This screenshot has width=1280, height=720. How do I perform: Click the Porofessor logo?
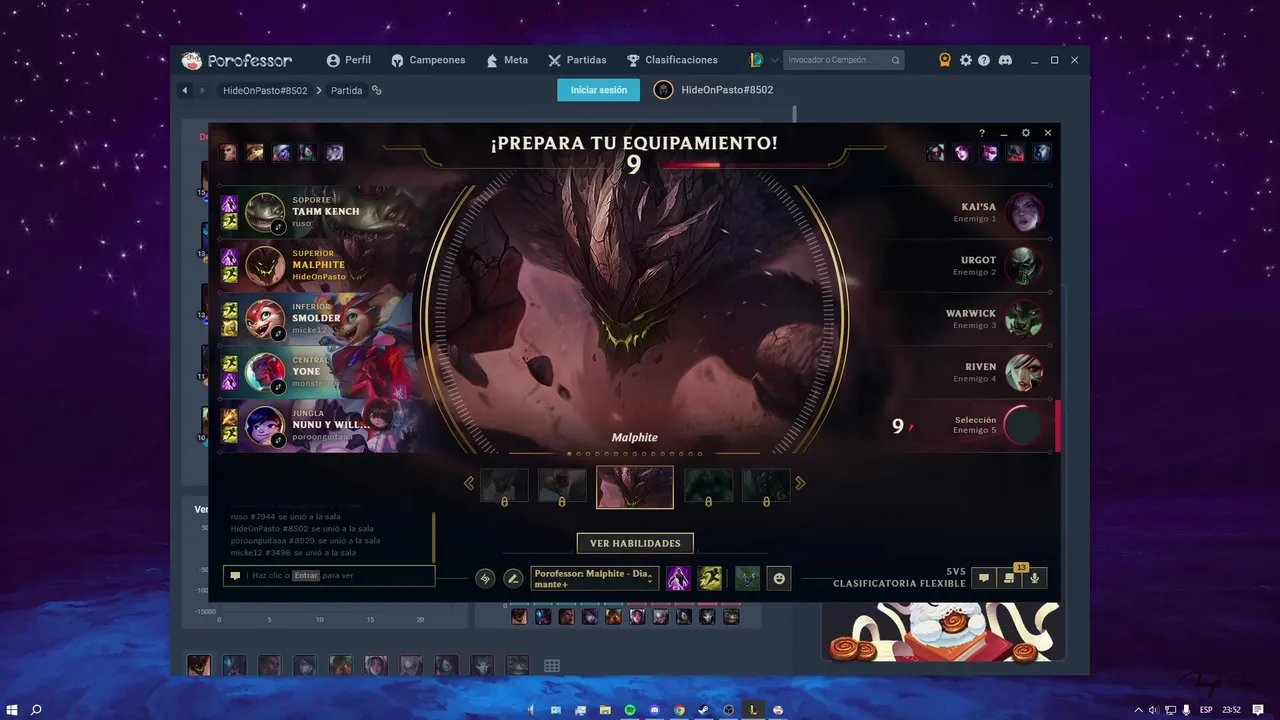click(x=237, y=60)
